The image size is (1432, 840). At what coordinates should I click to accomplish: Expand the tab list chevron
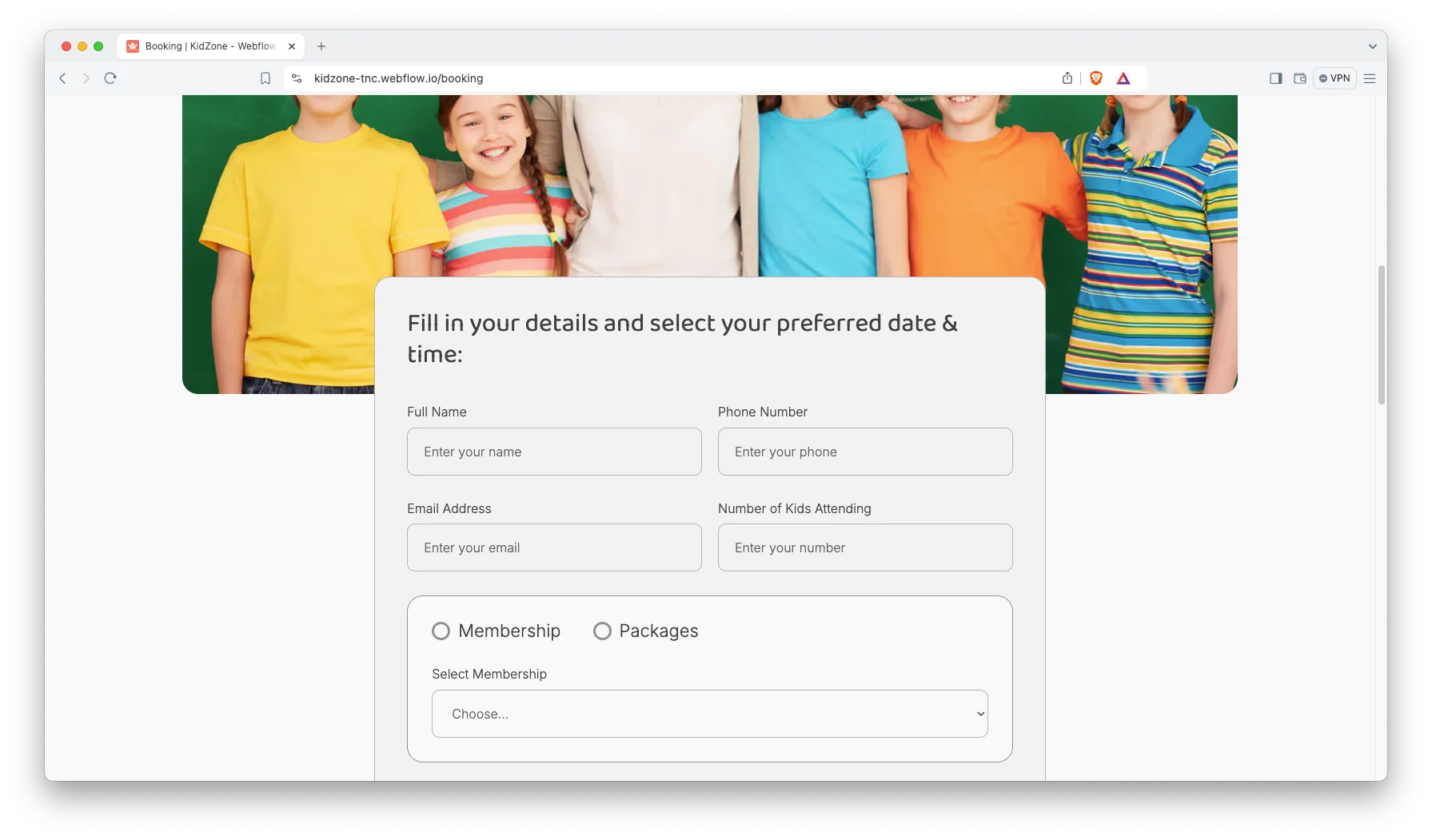pyautogui.click(x=1372, y=46)
